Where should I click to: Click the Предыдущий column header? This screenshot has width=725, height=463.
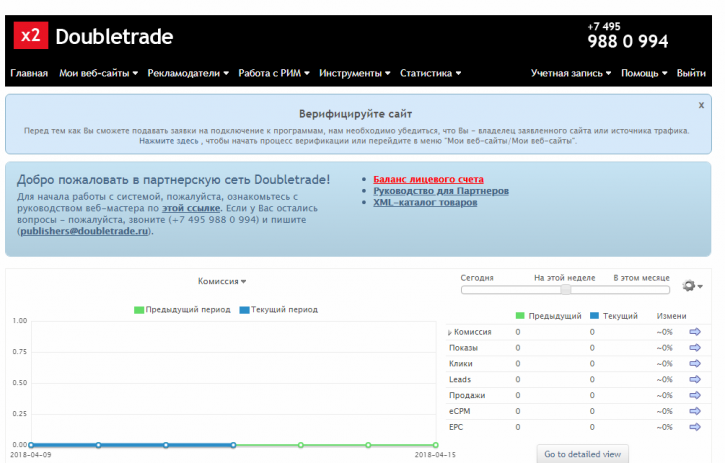(548, 316)
